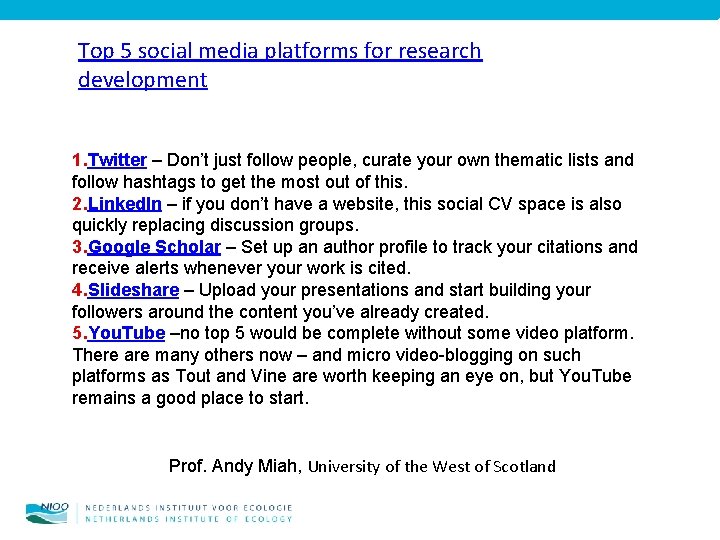Click 'platforms as Tout and Vine' text line
This screenshot has height=540, width=720.
pos(351,376)
